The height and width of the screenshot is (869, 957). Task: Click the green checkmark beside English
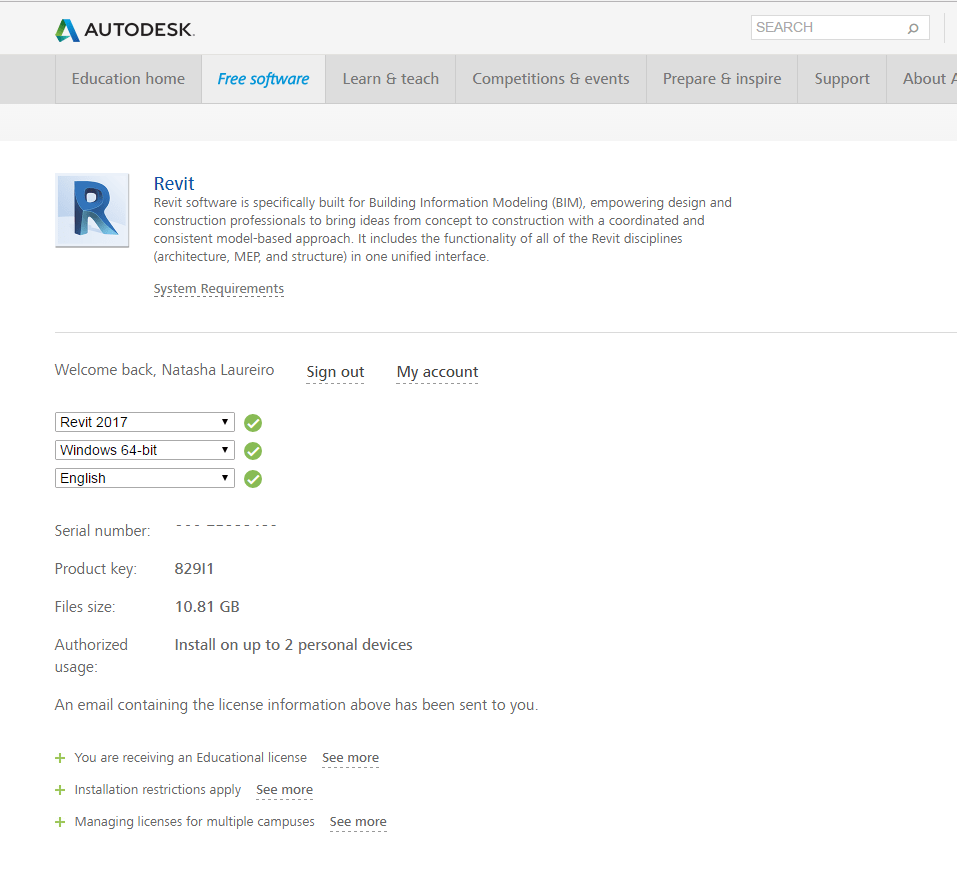[253, 479]
